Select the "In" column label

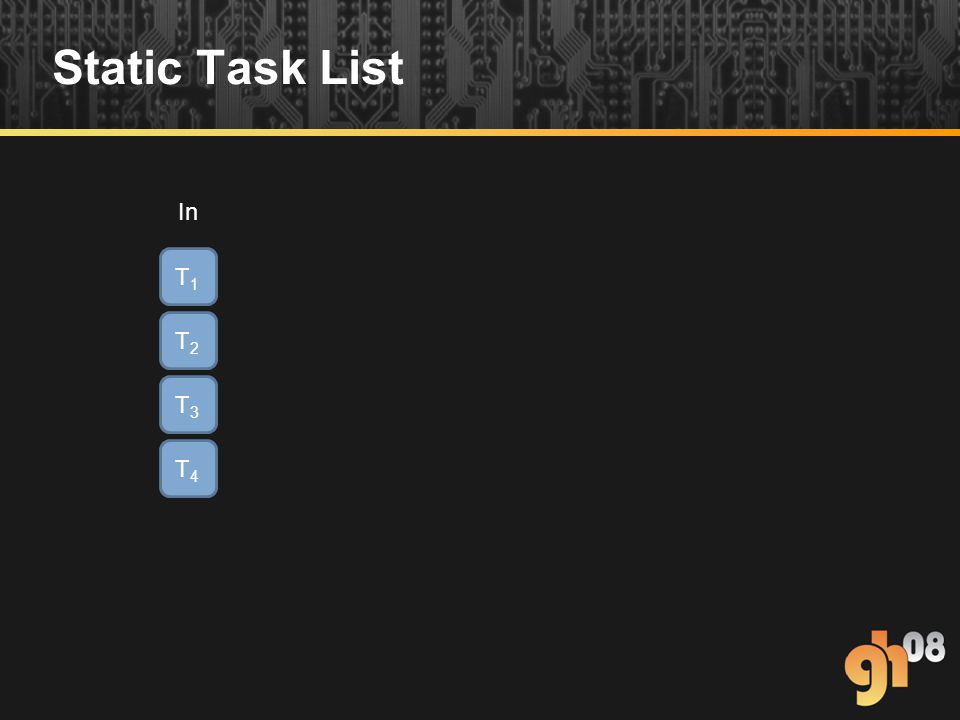[188, 212]
